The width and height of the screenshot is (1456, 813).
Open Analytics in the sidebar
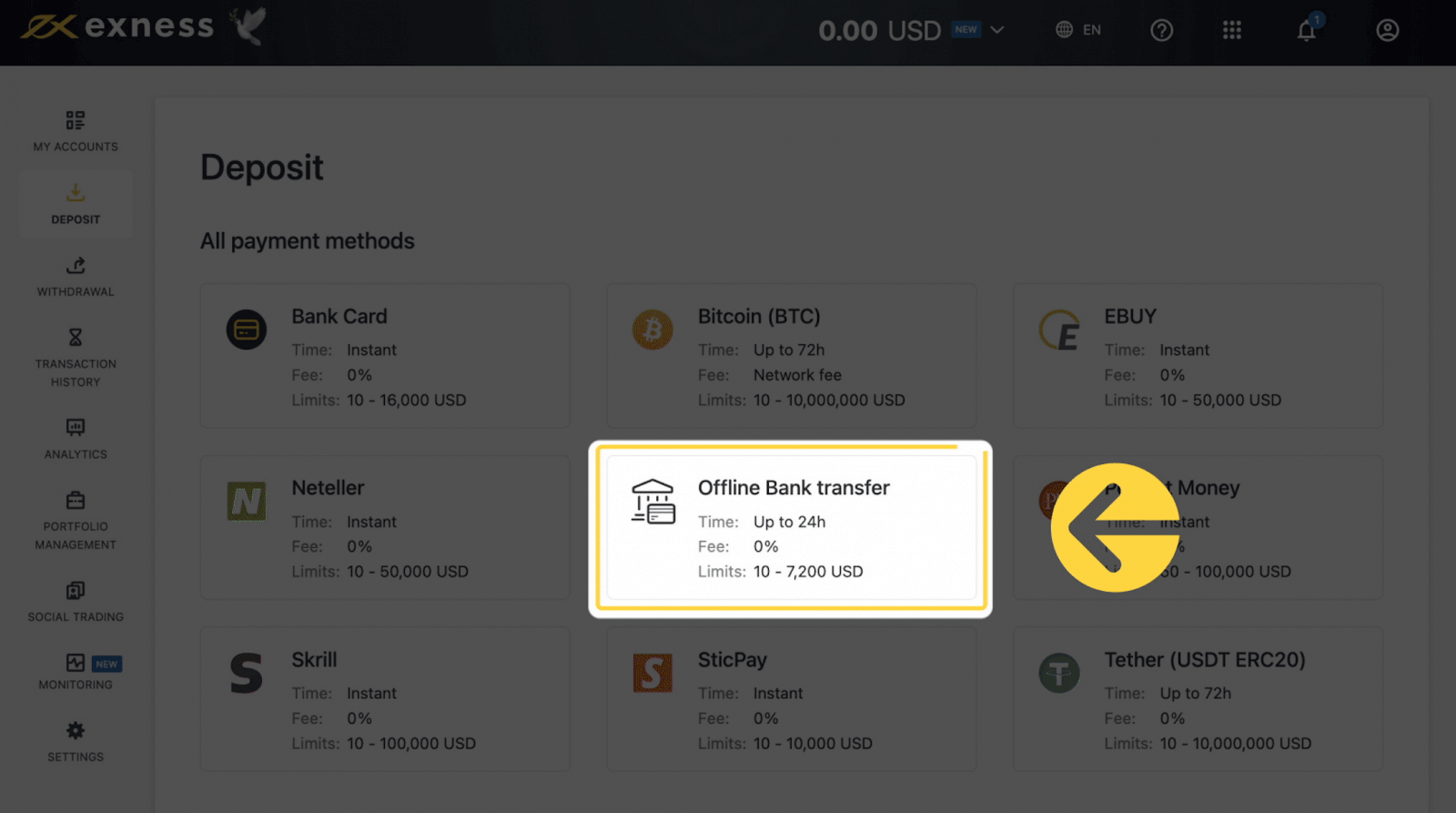pos(76,439)
